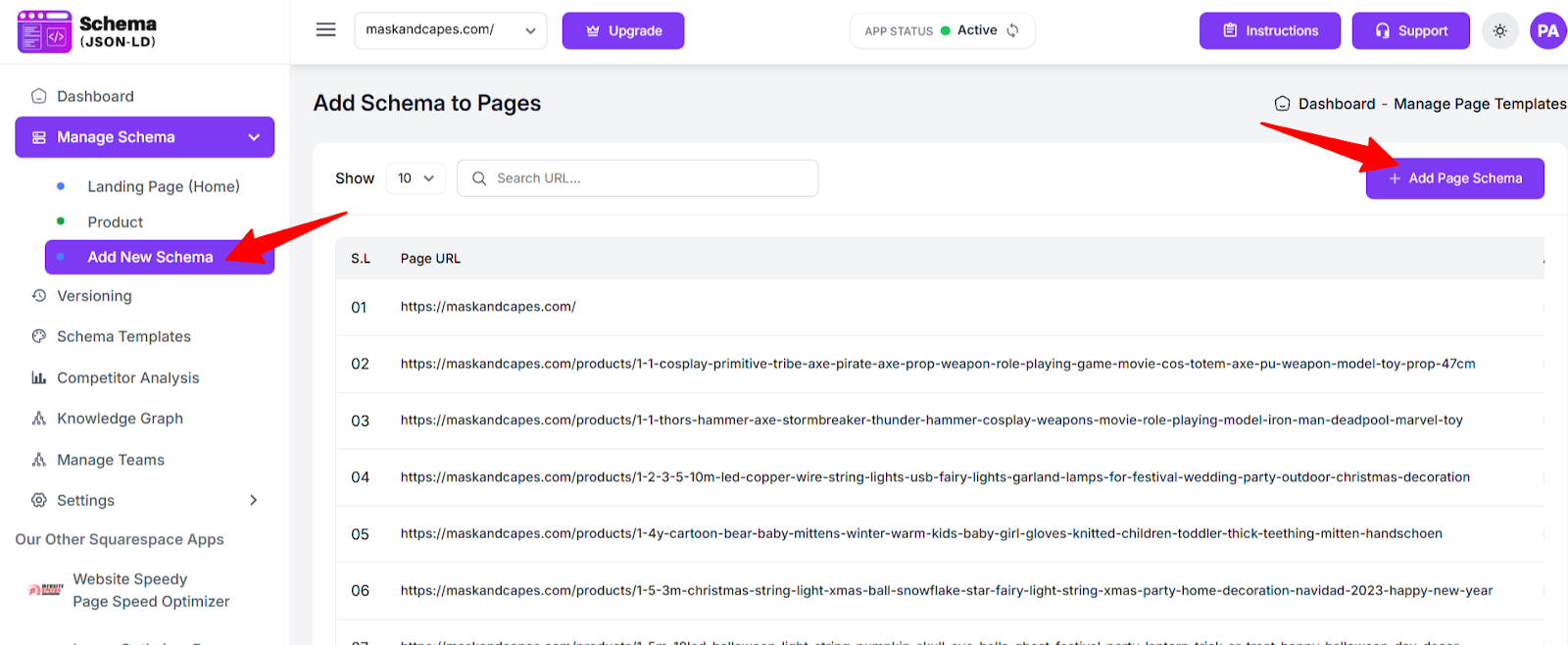Click the Upgrade button
The height and width of the screenshot is (645, 1568).
(x=622, y=30)
